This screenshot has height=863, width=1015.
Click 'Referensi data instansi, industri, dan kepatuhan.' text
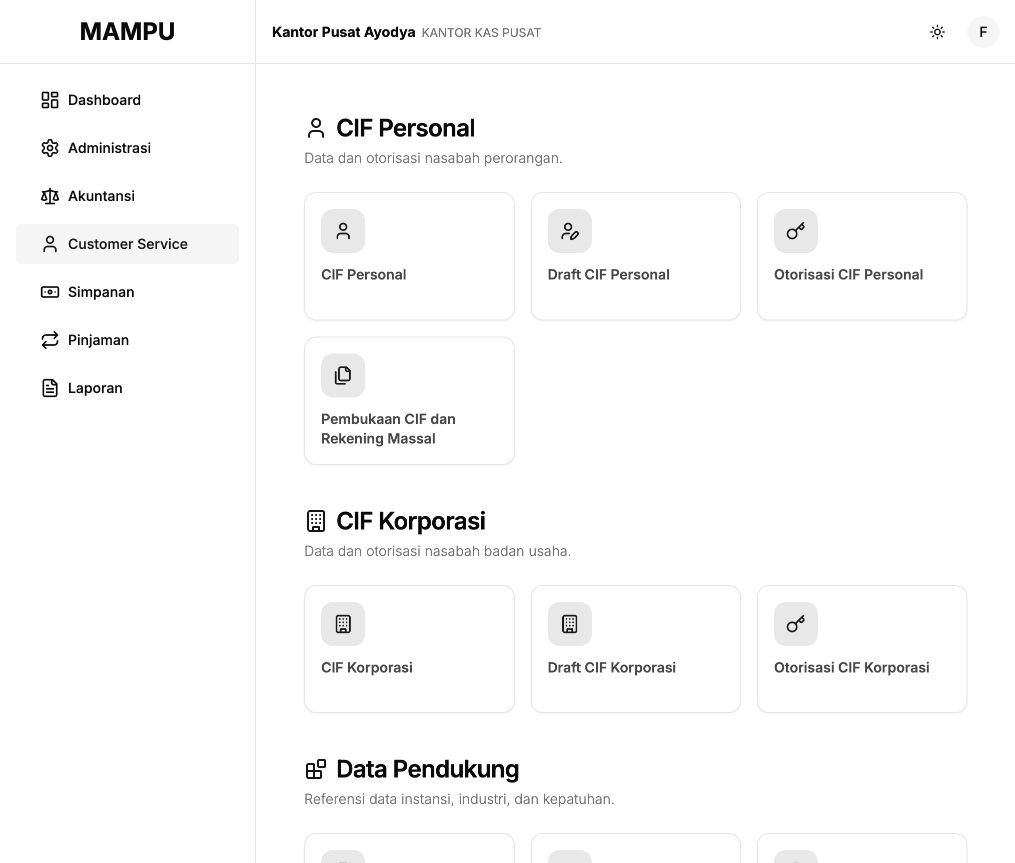[x=459, y=799]
